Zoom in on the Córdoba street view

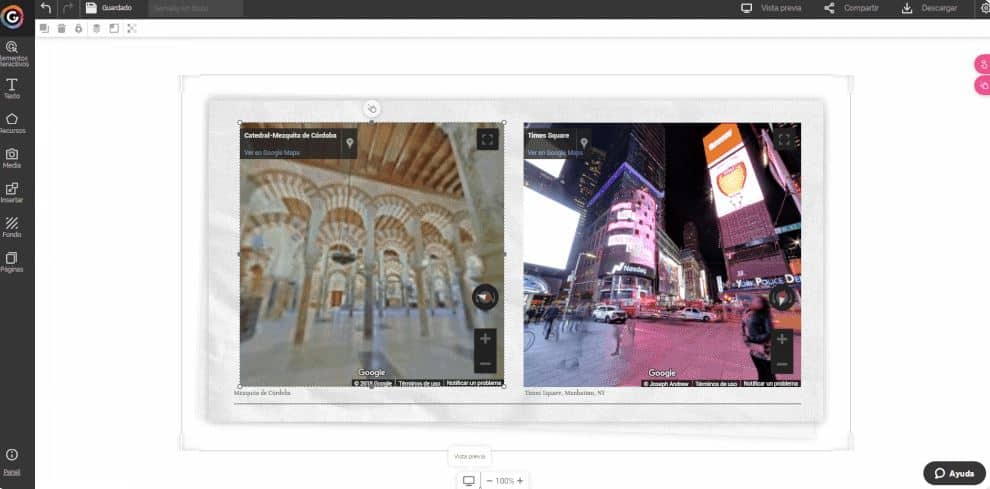[x=485, y=339]
